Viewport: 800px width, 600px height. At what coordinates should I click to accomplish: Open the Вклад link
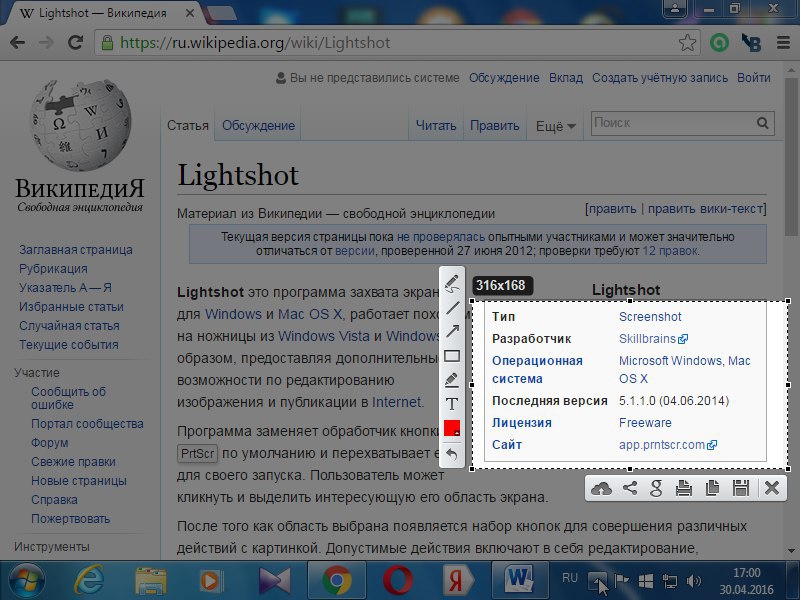[x=566, y=78]
